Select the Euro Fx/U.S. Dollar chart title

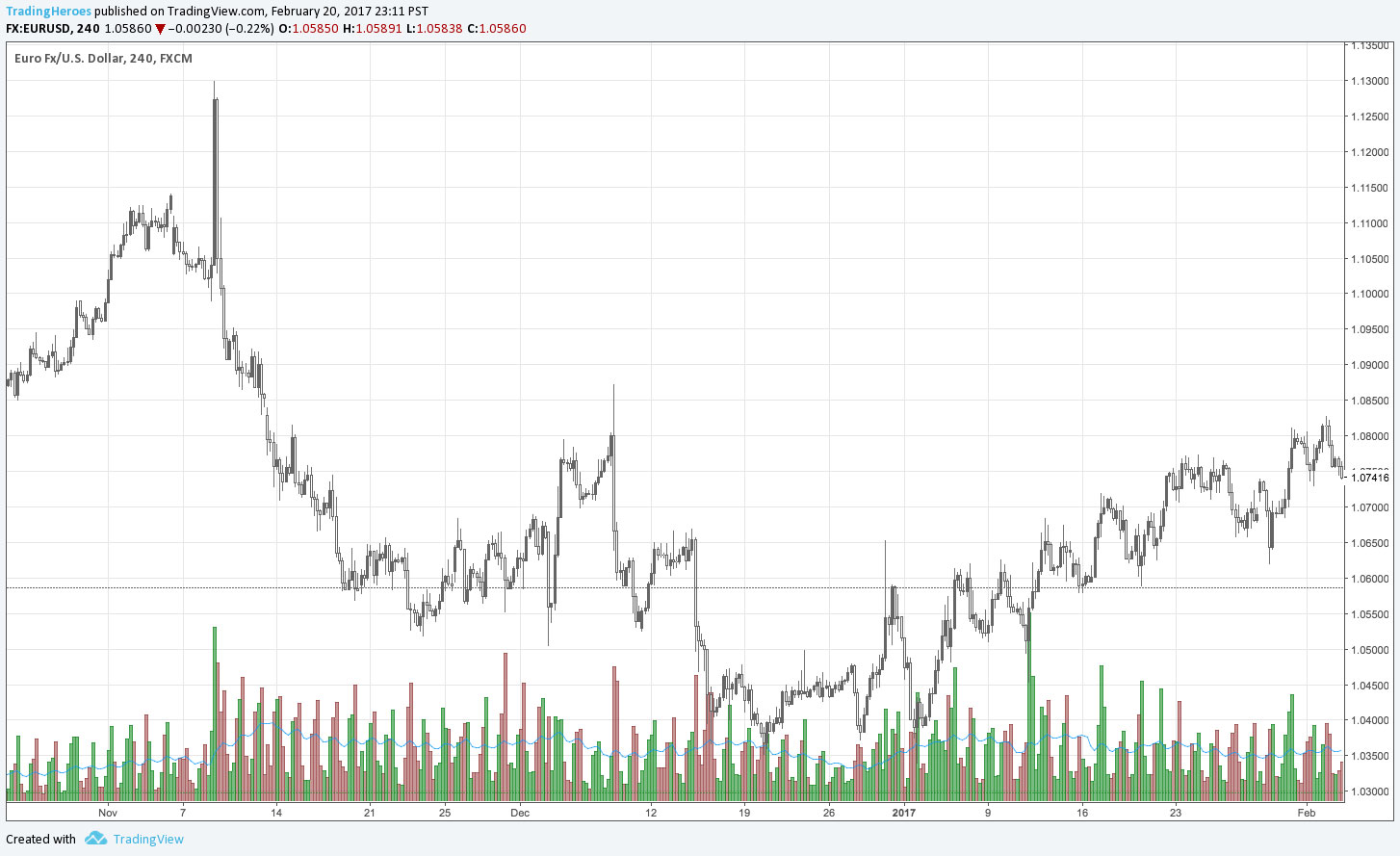[x=103, y=58]
